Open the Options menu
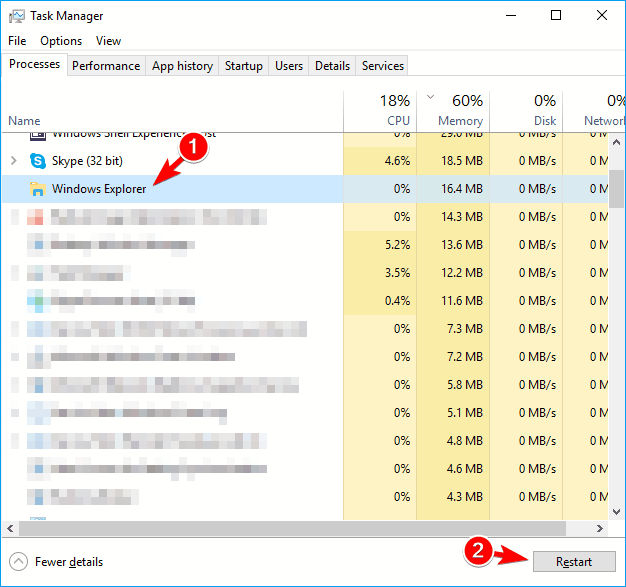 [x=61, y=41]
